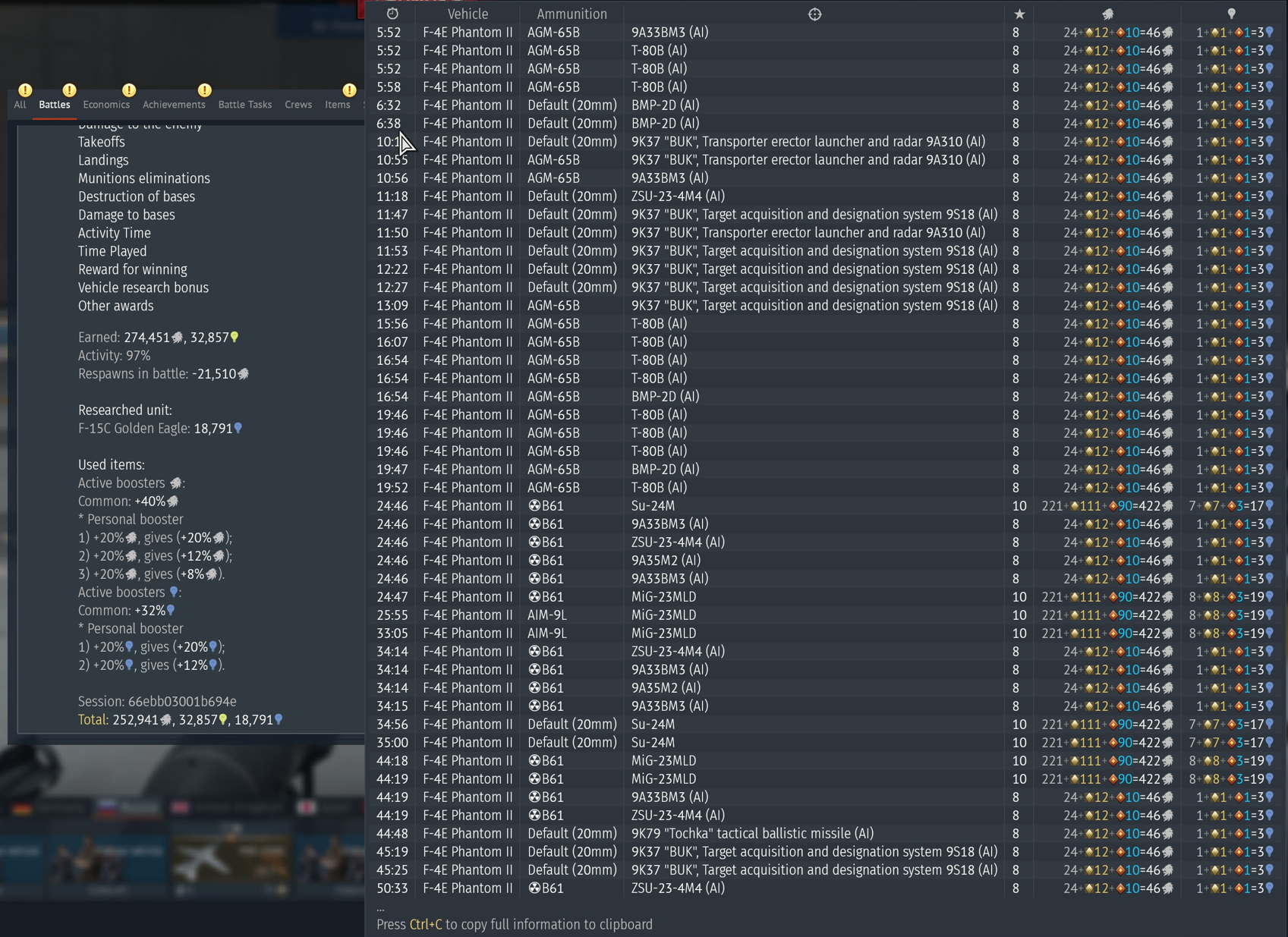Click the Silver Lions column header icon
This screenshot has width=1288, height=937.
(x=1108, y=14)
